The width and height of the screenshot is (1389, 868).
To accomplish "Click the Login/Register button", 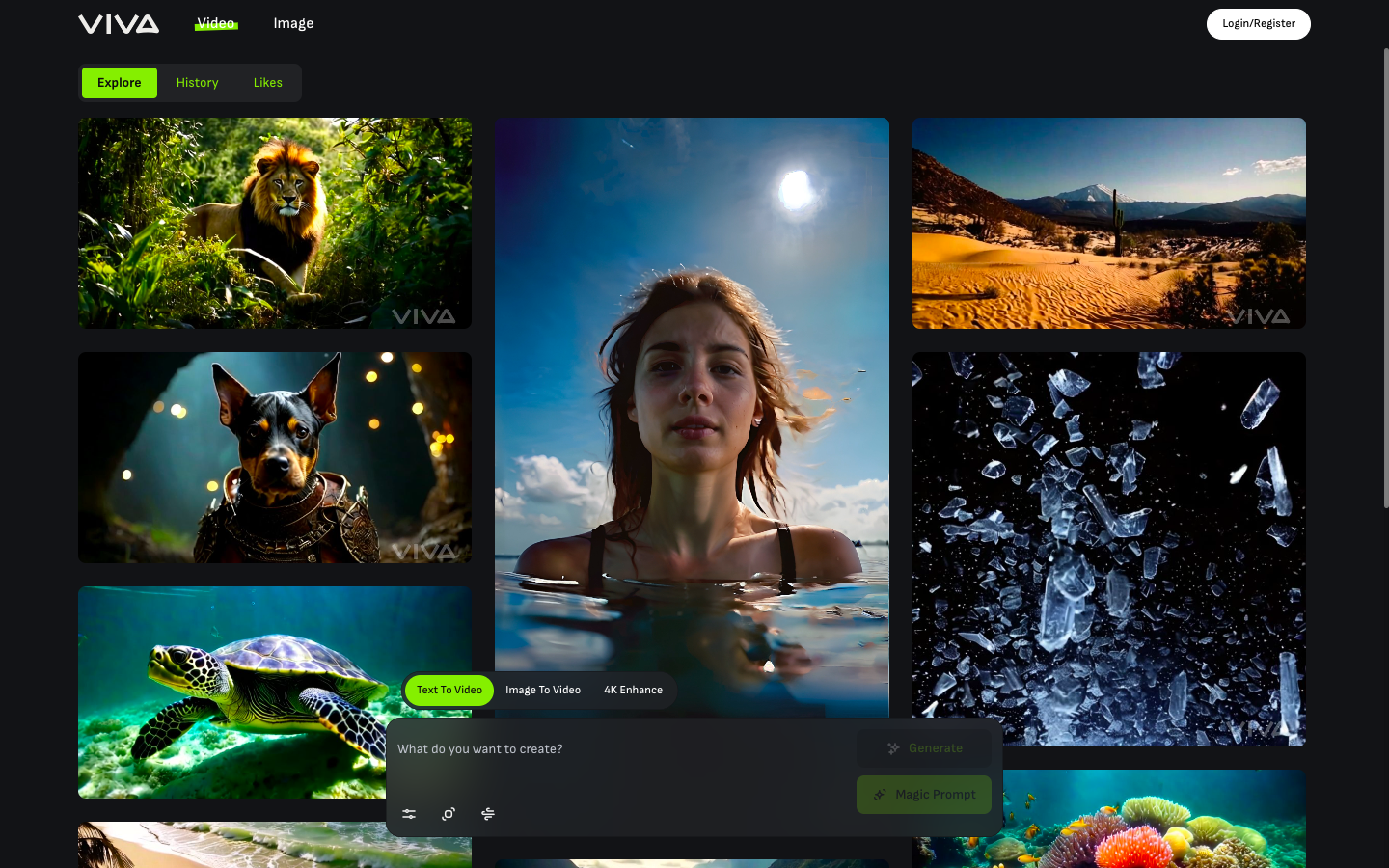I will click(x=1258, y=24).
